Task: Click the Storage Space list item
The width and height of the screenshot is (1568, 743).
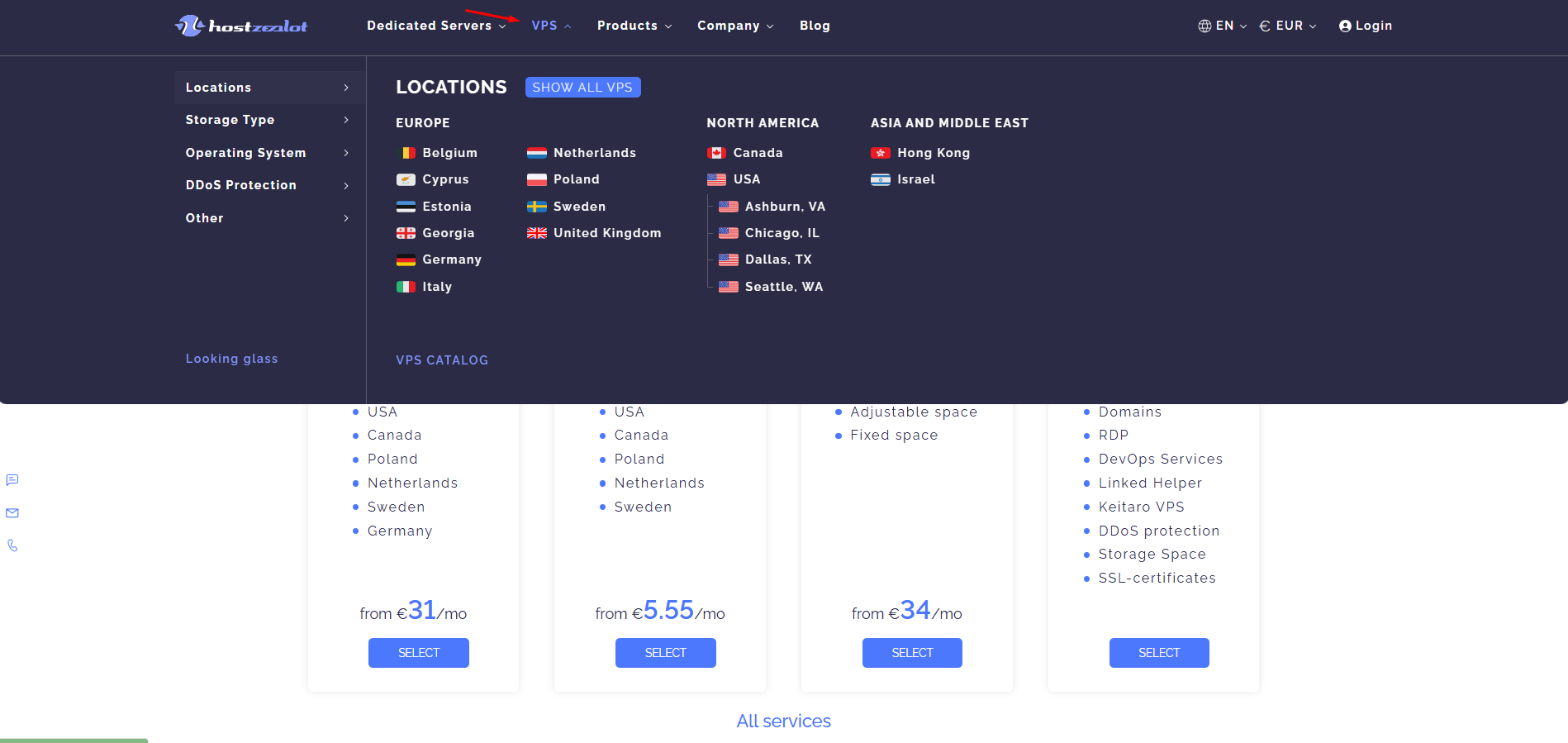Action: pos(1152,554)
